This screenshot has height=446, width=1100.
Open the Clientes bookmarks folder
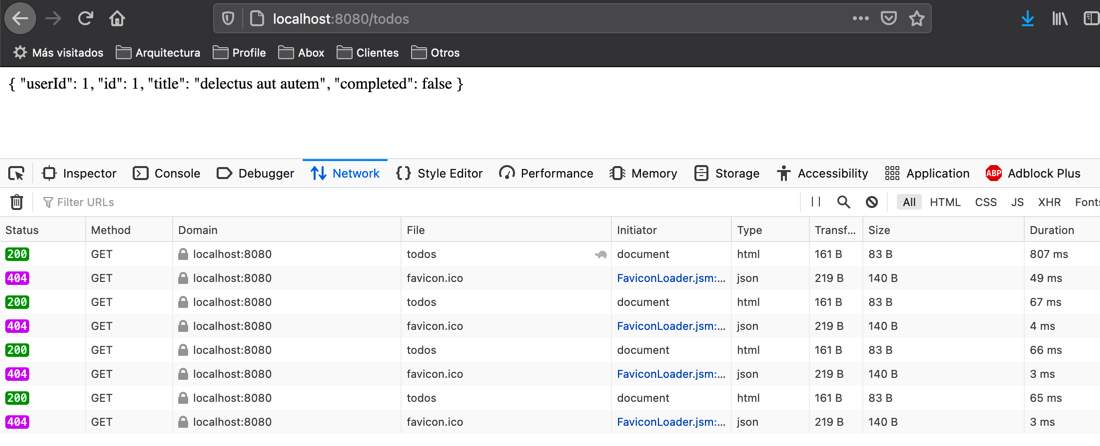(x=368, y=53)
